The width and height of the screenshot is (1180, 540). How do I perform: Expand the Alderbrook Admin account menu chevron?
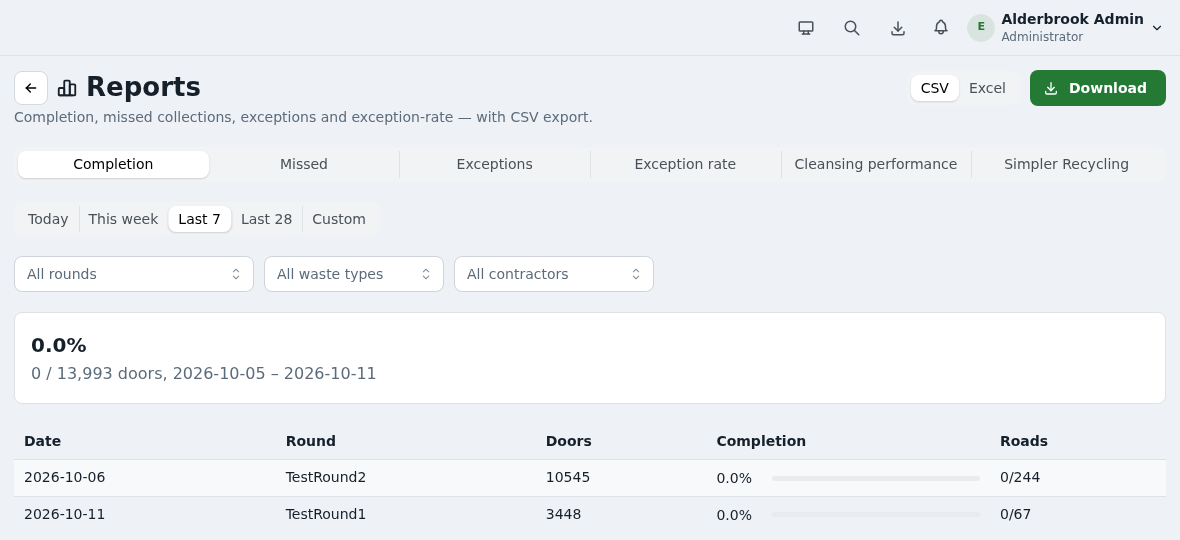click(1157, 28)
